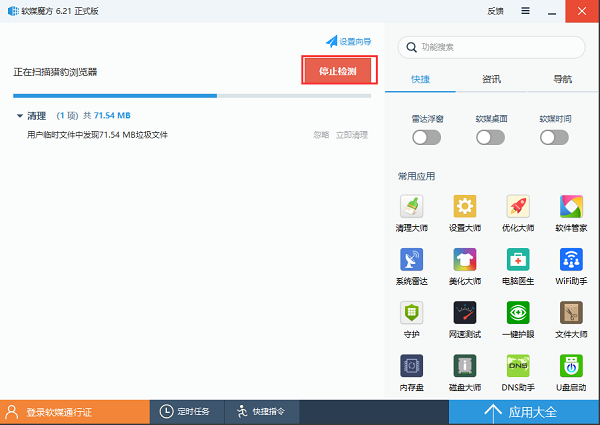600x425 pixels.
Task: Turn on the 软媒时间 switch
Action: [x=554, y=138]
